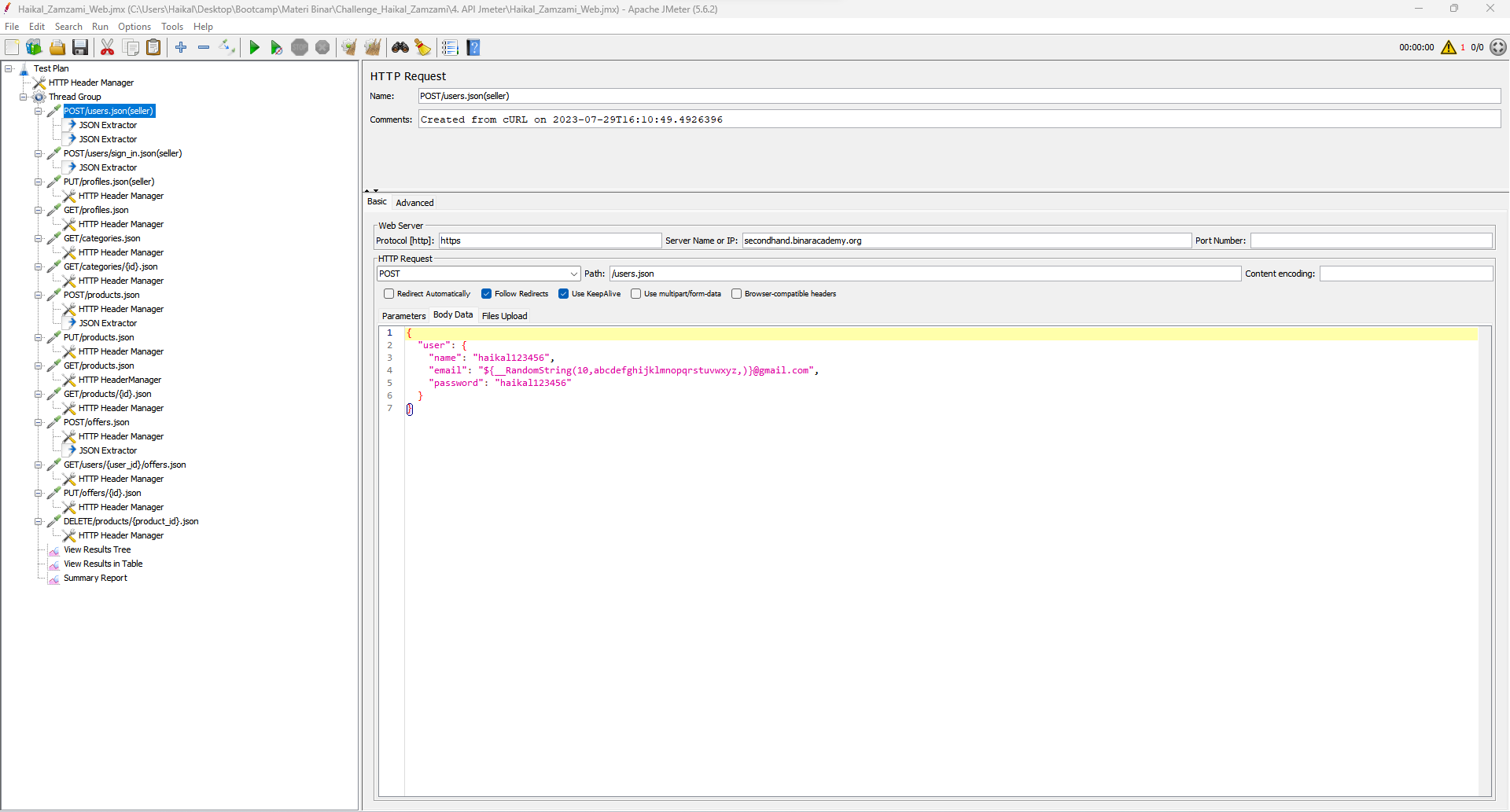Screen dimensions: 1510x812
Task: Select PUT/offers/{id}.json sampler
Action: coord(102,493)
